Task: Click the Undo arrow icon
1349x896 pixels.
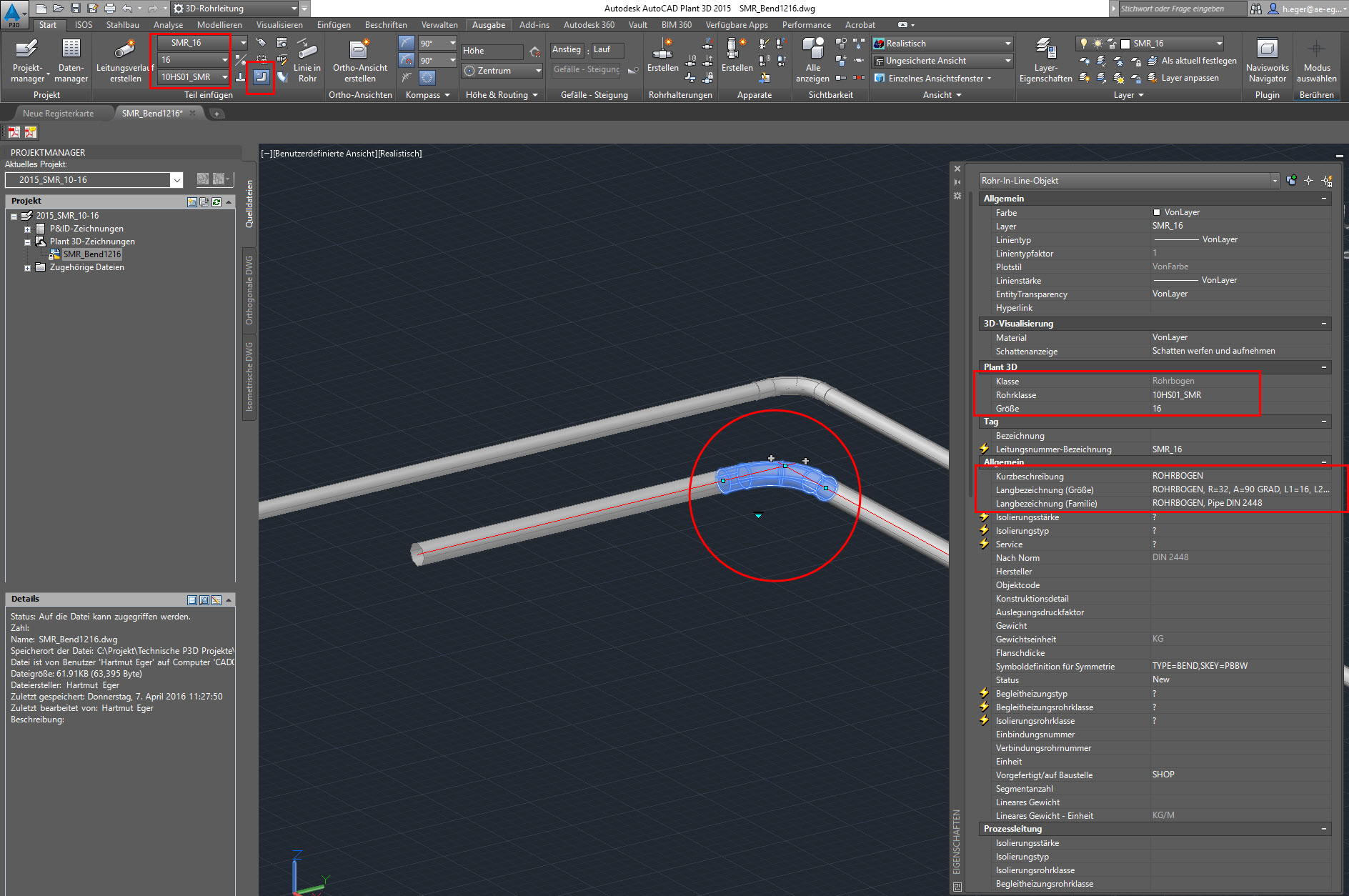Action: coord(127,9)
